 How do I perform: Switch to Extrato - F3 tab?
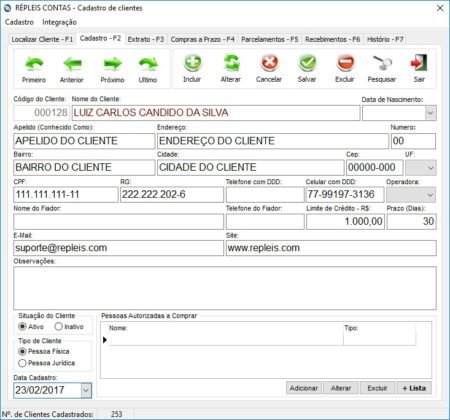point(145,39)
